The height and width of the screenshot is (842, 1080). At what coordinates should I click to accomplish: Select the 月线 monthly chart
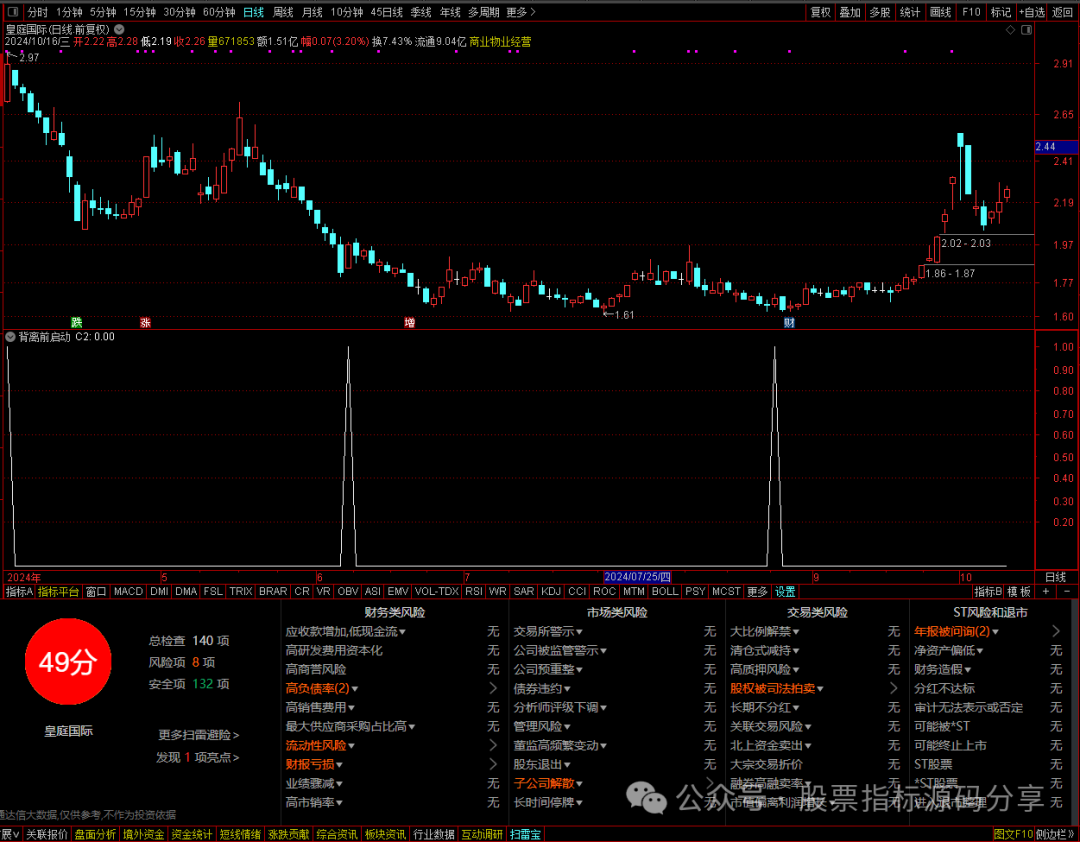pos(313,12)
